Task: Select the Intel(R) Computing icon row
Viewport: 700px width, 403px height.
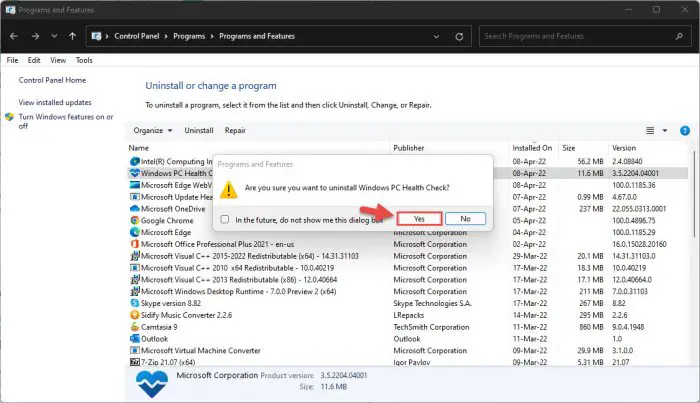Action: point(134,161)
